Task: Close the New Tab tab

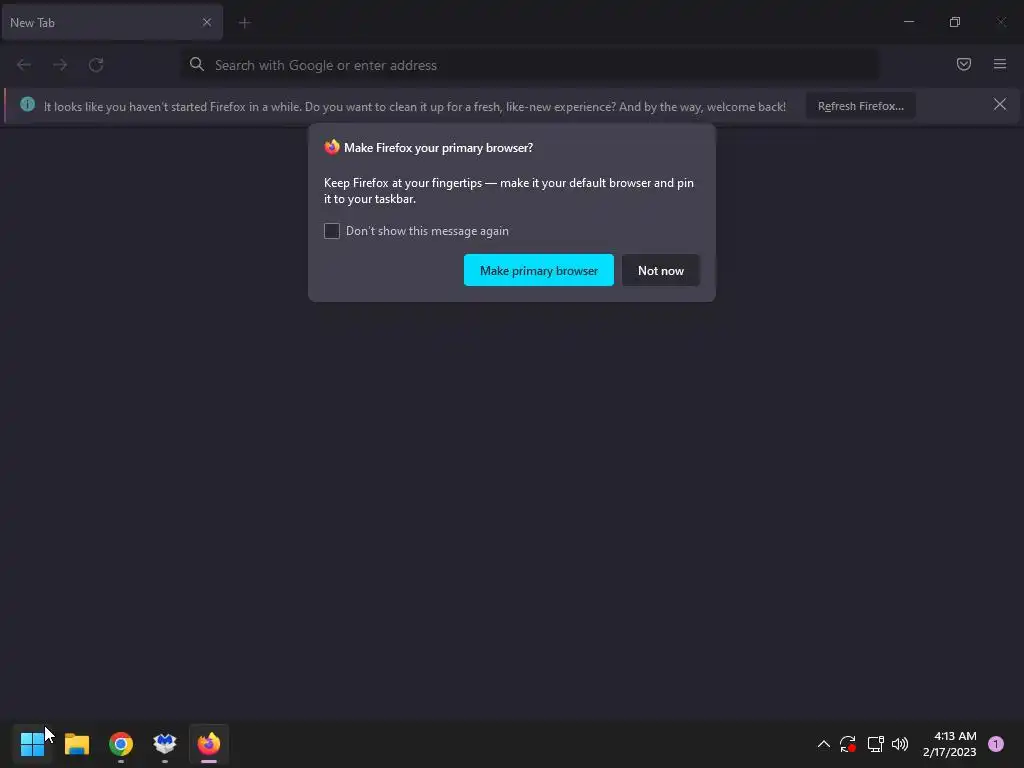Action: 207,22
